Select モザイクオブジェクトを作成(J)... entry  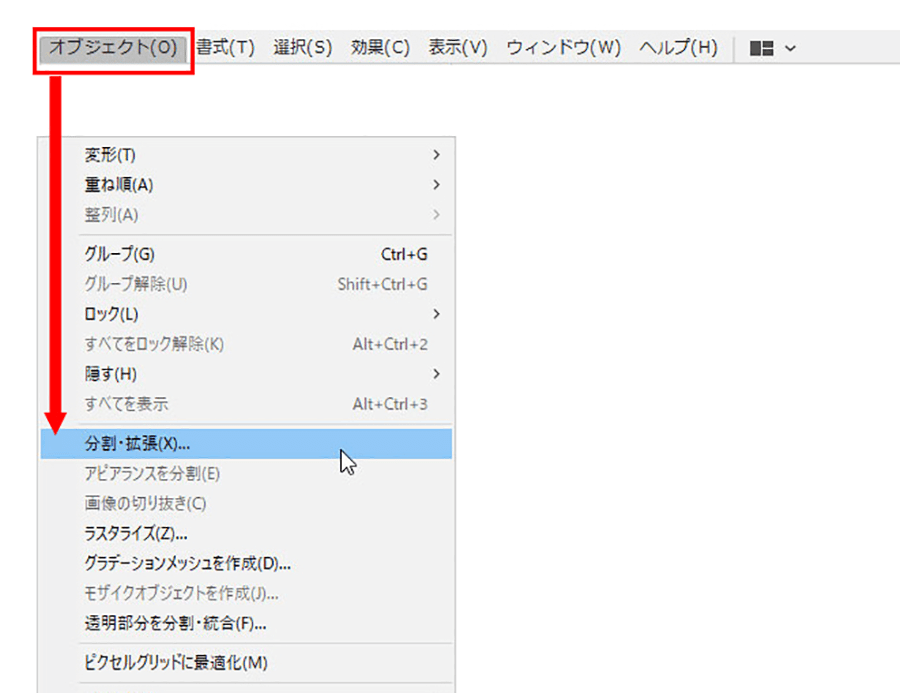[x=246, y=593]
